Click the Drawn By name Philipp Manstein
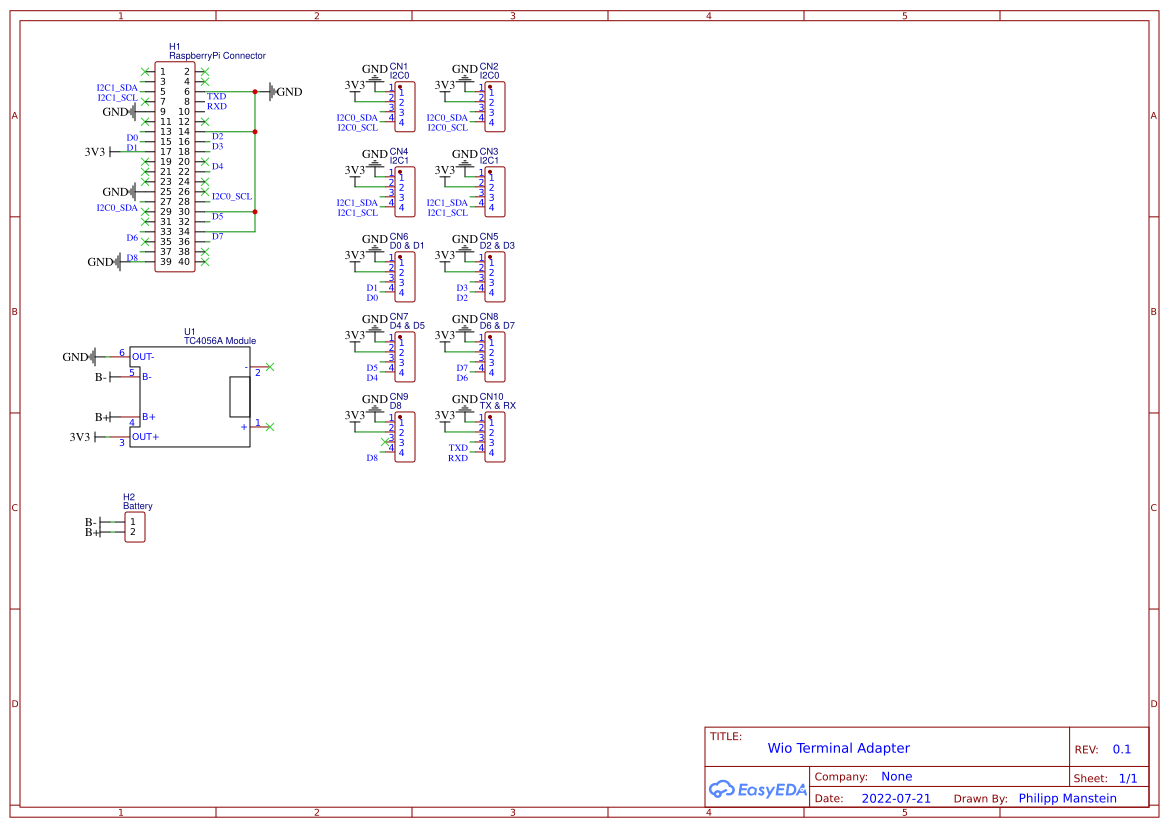 point(1067,798)
